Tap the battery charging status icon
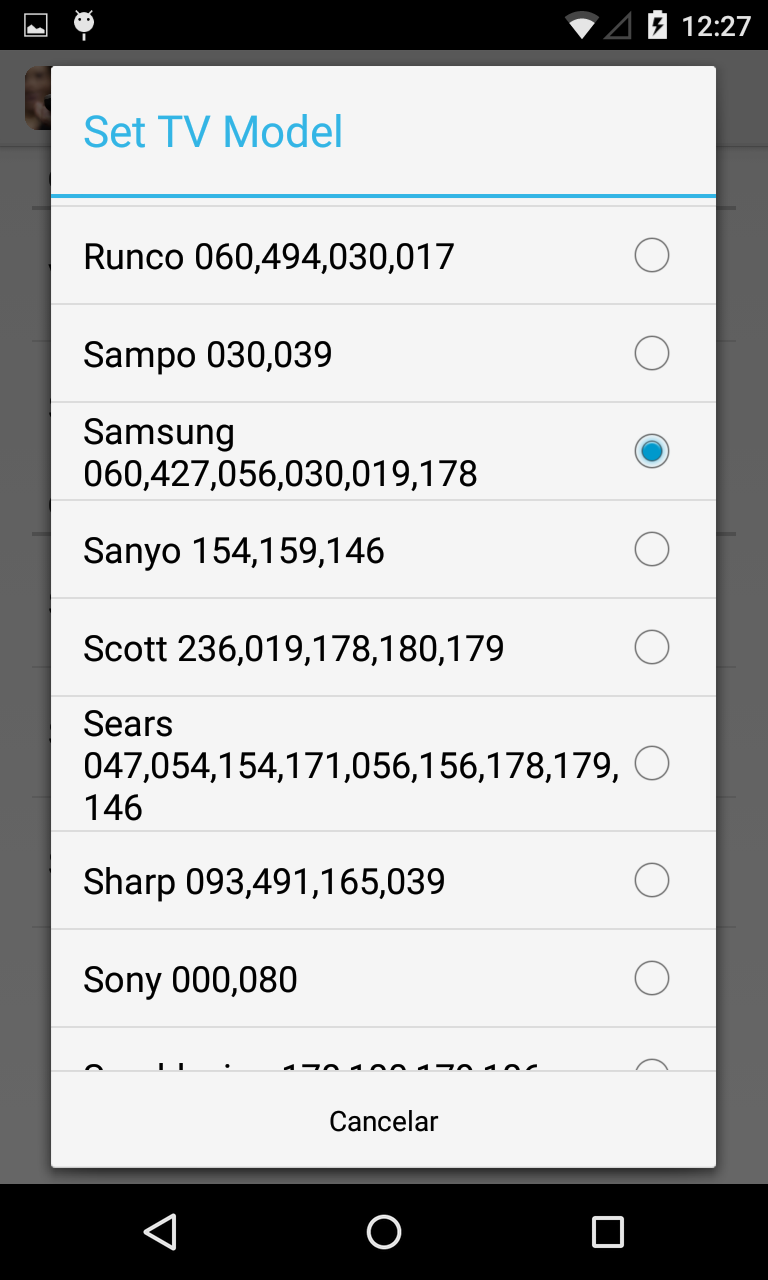This screenshot has width=768, height=1280. pyautogui.click(x=657, y=25)
